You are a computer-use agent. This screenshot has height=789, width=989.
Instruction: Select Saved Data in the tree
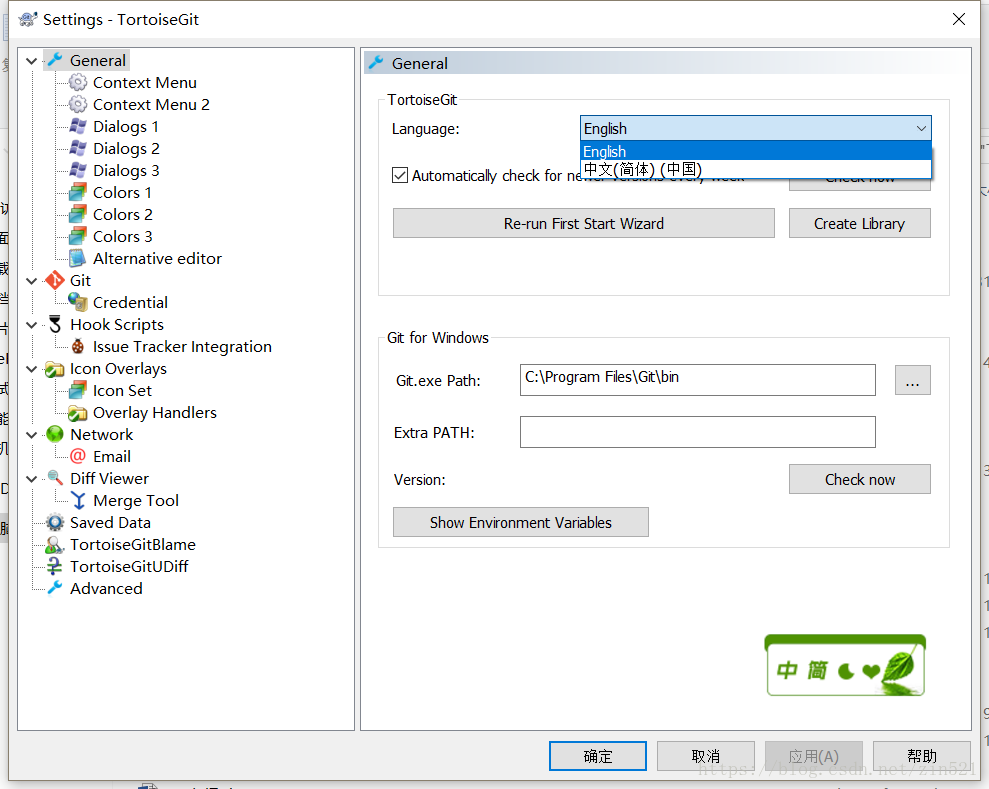coord(110,522)
